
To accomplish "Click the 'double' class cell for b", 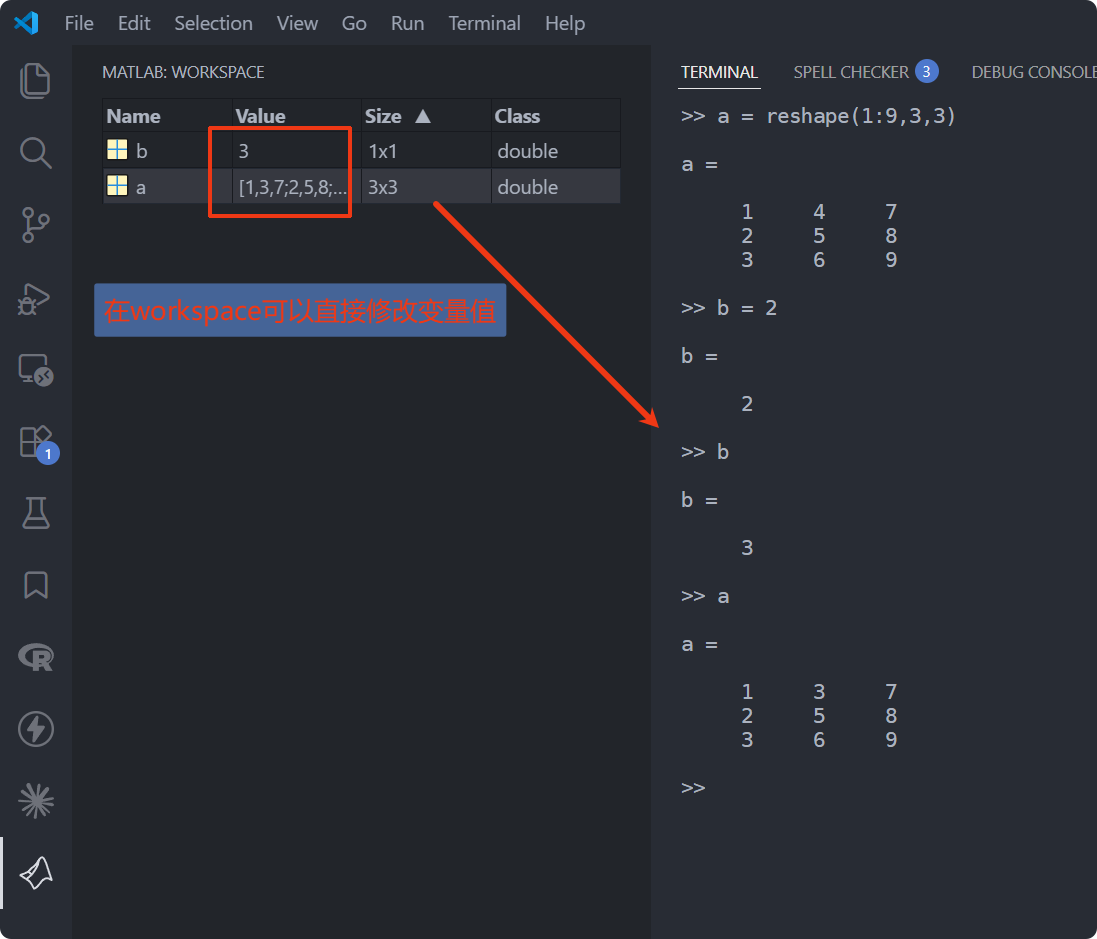I will coord(555,150).
